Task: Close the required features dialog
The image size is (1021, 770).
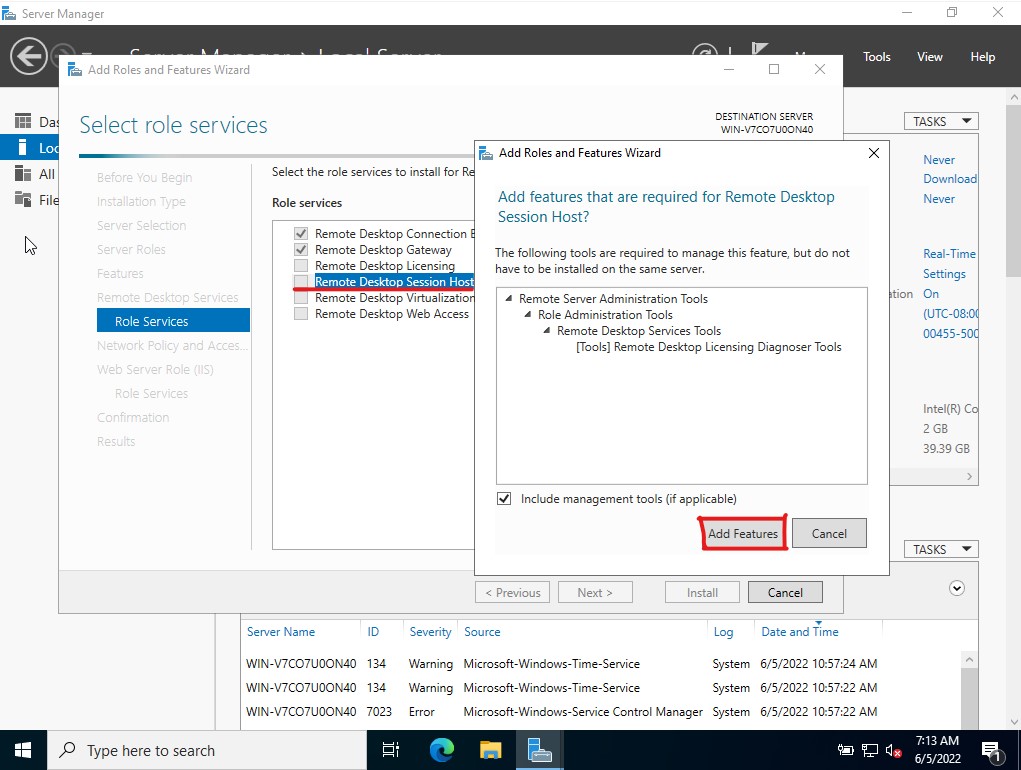Action: point(874,153)
